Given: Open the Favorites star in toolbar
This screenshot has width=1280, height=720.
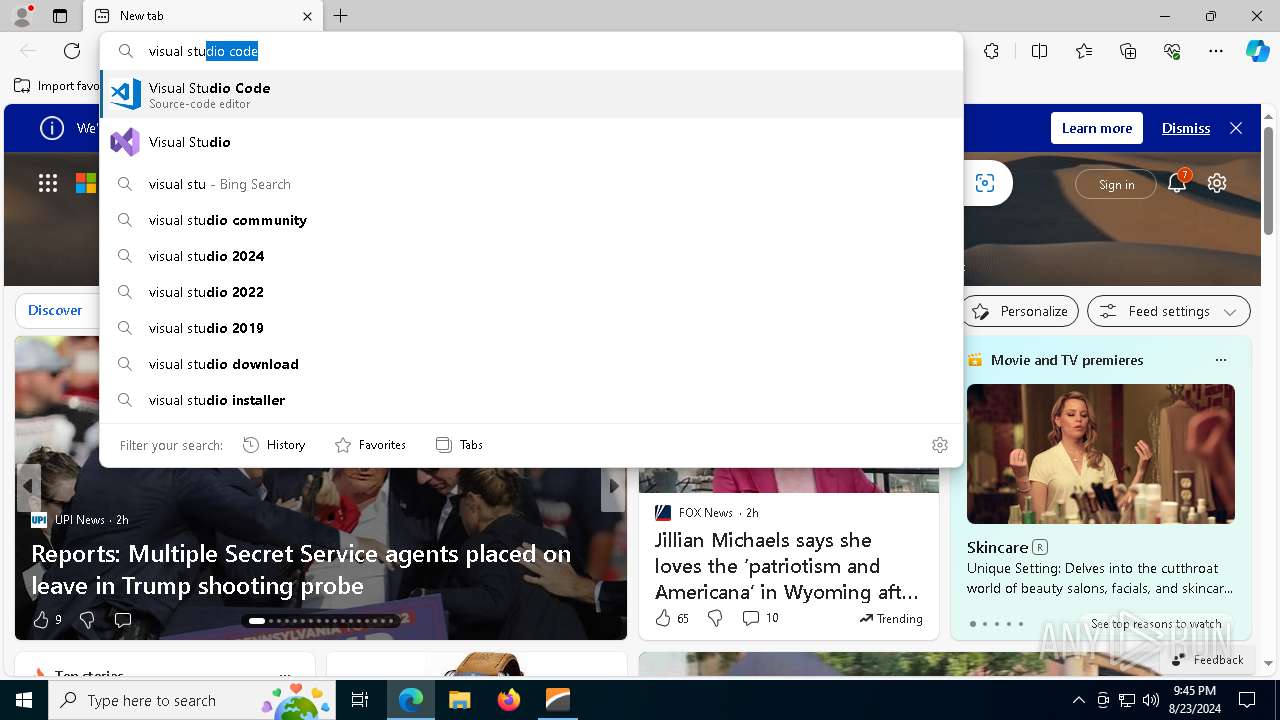Looking at the screenshot, I should tap(1084, 51).
